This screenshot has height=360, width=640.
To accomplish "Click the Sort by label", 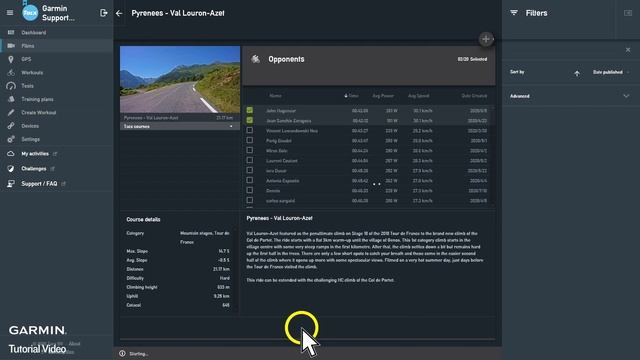I will point(517,72).
